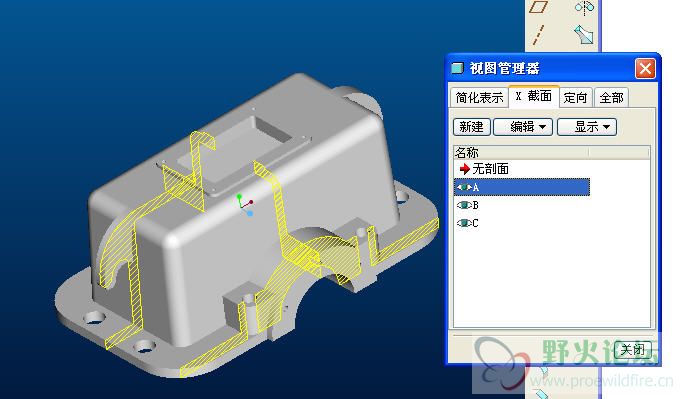Click the coordinate system triad on model

point(245,205)
